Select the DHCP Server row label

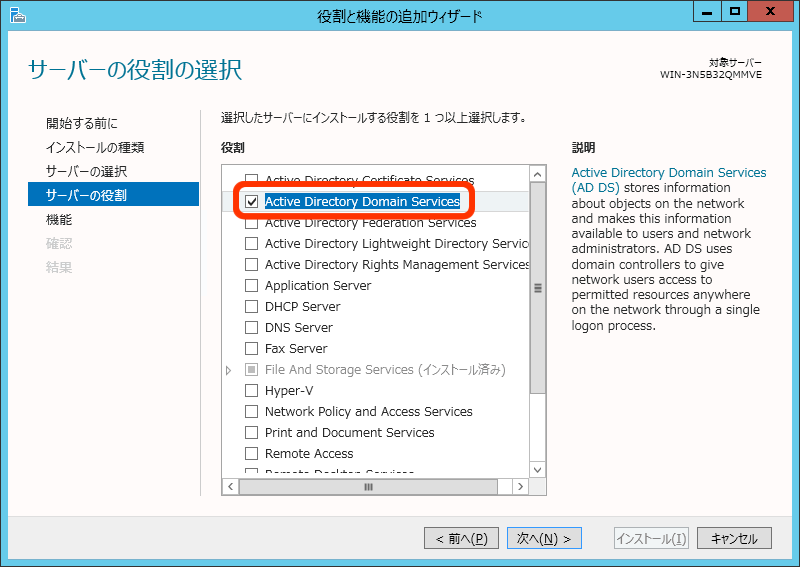(x=303, y=306)
